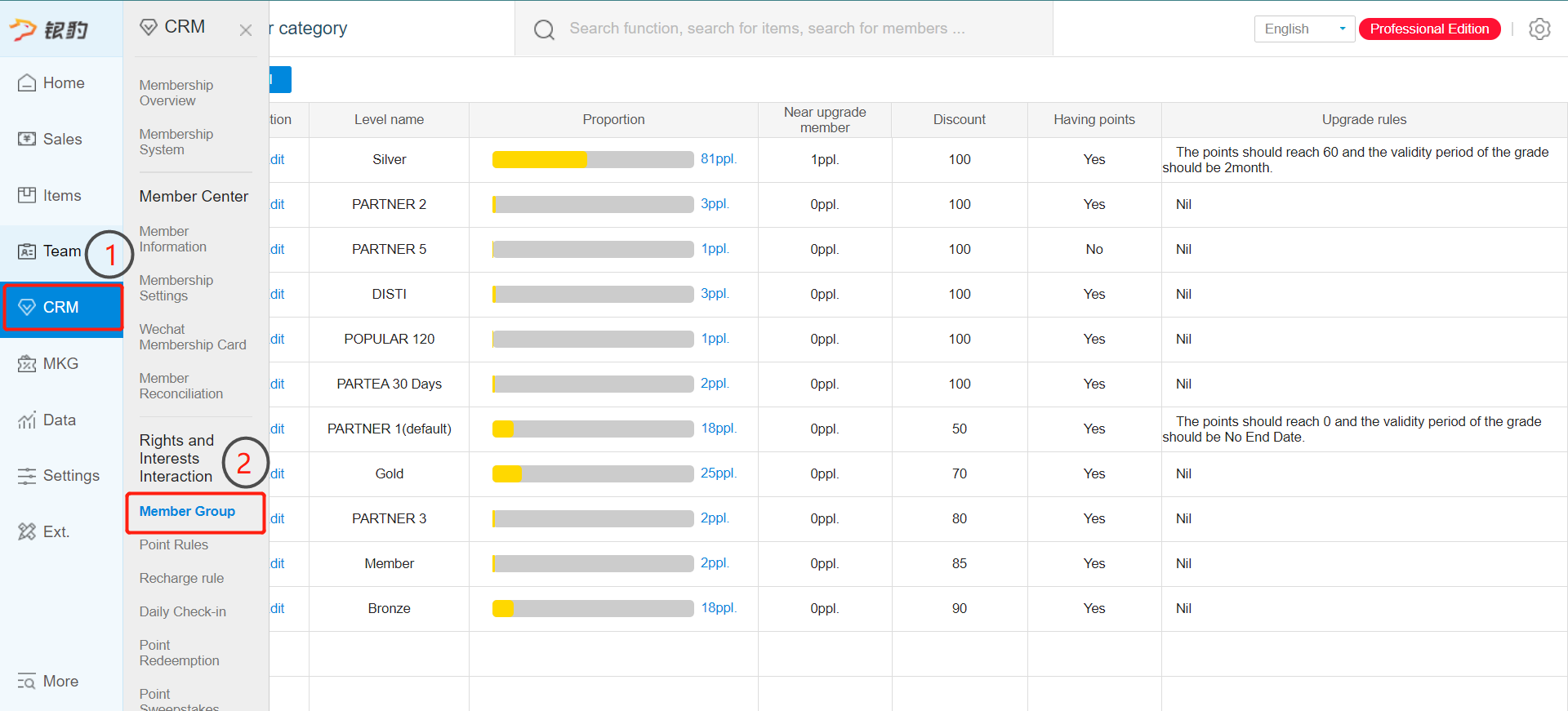This screenshot has height=711, width=1568.
Task: Open the Items sidebar icon
Action: point(27,196)
